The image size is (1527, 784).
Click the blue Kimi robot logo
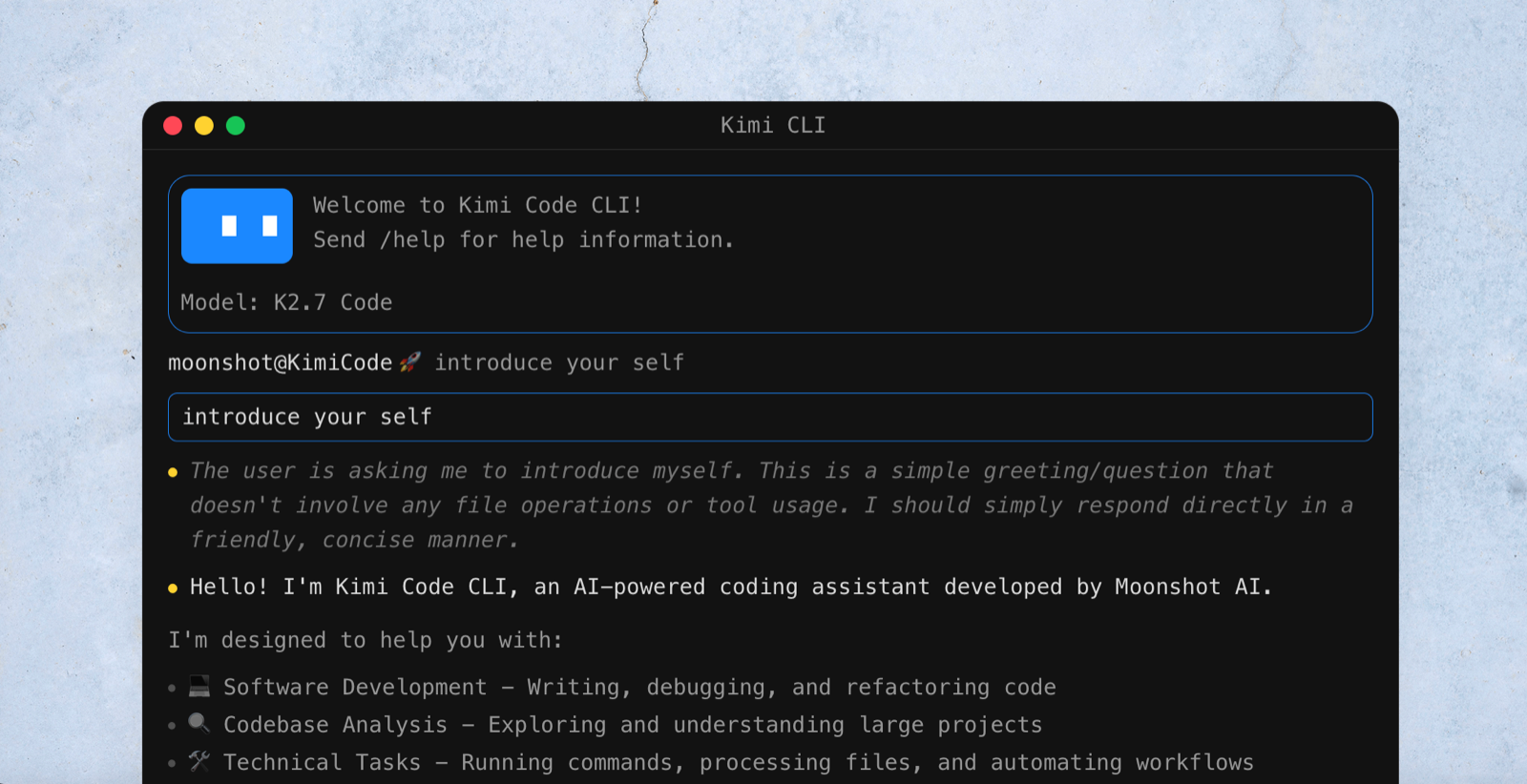(x=237, y=226)
